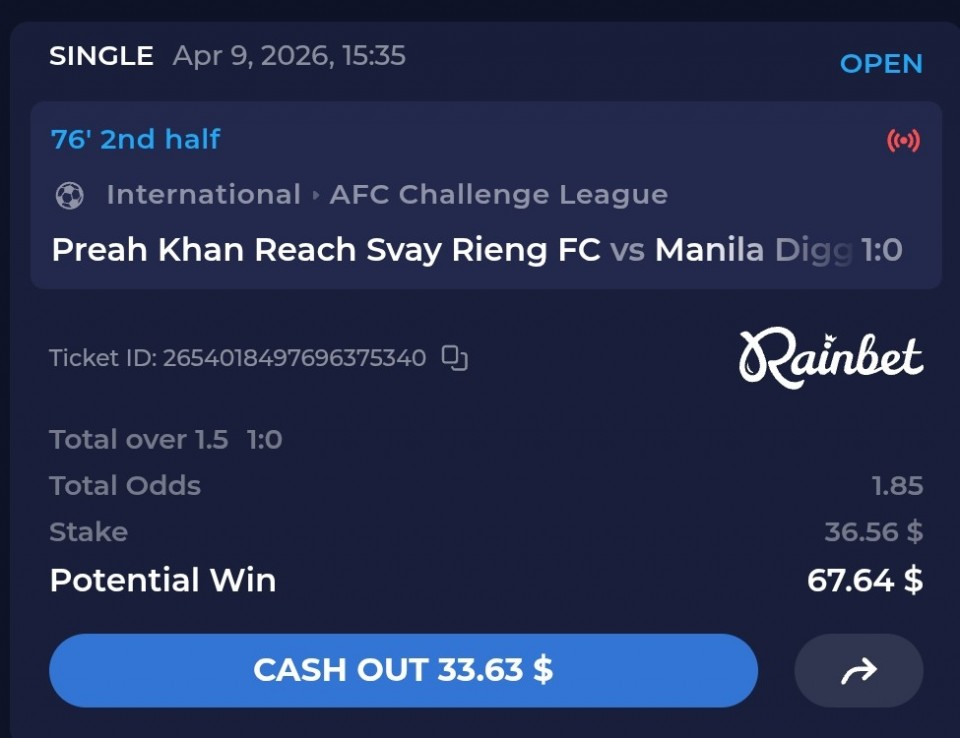Click the 1:0 match score
This screenshot has height=738, width=960.
pyautogui.click(x=882, y=250)
